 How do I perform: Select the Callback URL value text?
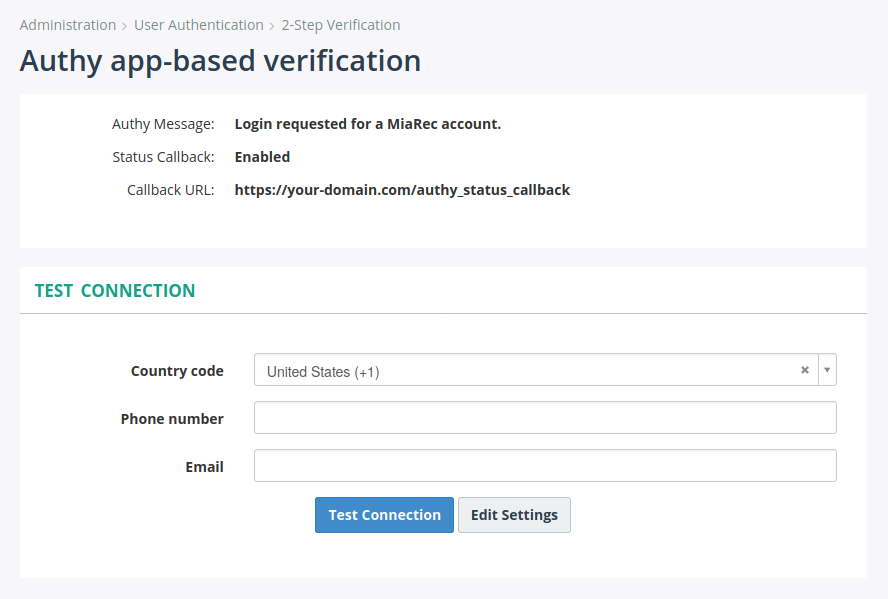click(402, 190)
